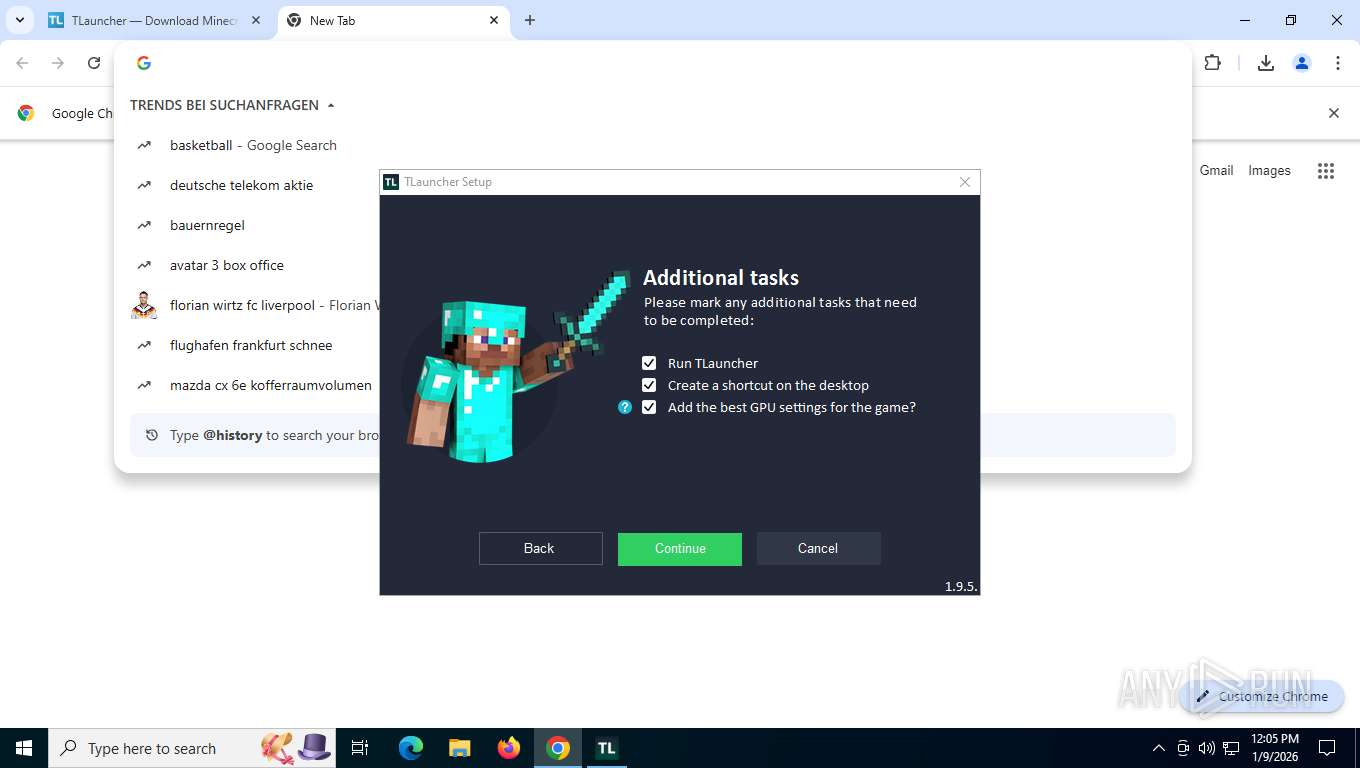The height and width of the screenshot is (768, 1360).
Task: Open File Explorer from taskbar
Action: (x=460, y=748)
